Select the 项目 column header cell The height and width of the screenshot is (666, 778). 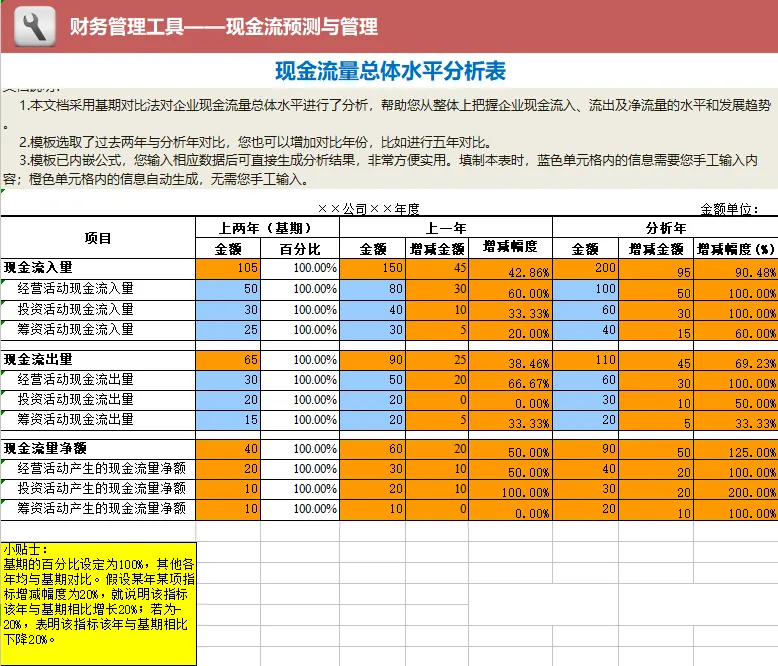(98, 238)
